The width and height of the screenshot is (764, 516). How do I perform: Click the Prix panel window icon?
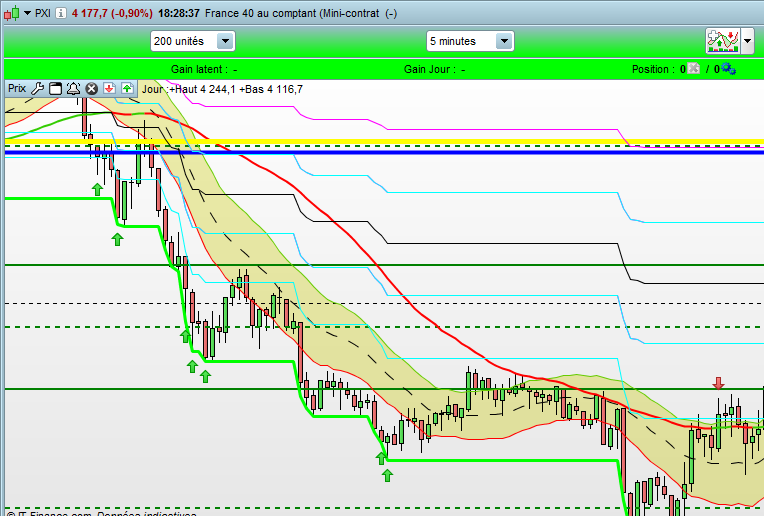coord(56,88)
